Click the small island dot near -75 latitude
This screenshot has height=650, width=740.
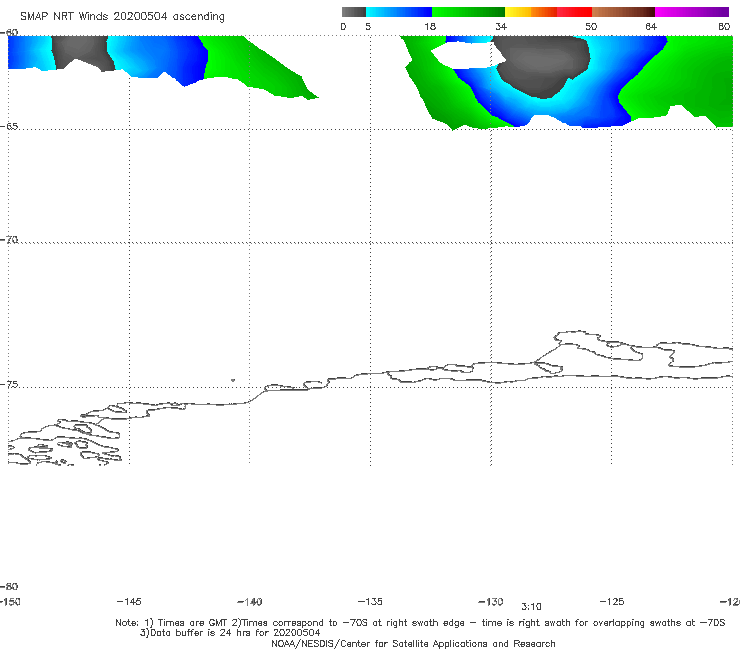pos(233,380)
